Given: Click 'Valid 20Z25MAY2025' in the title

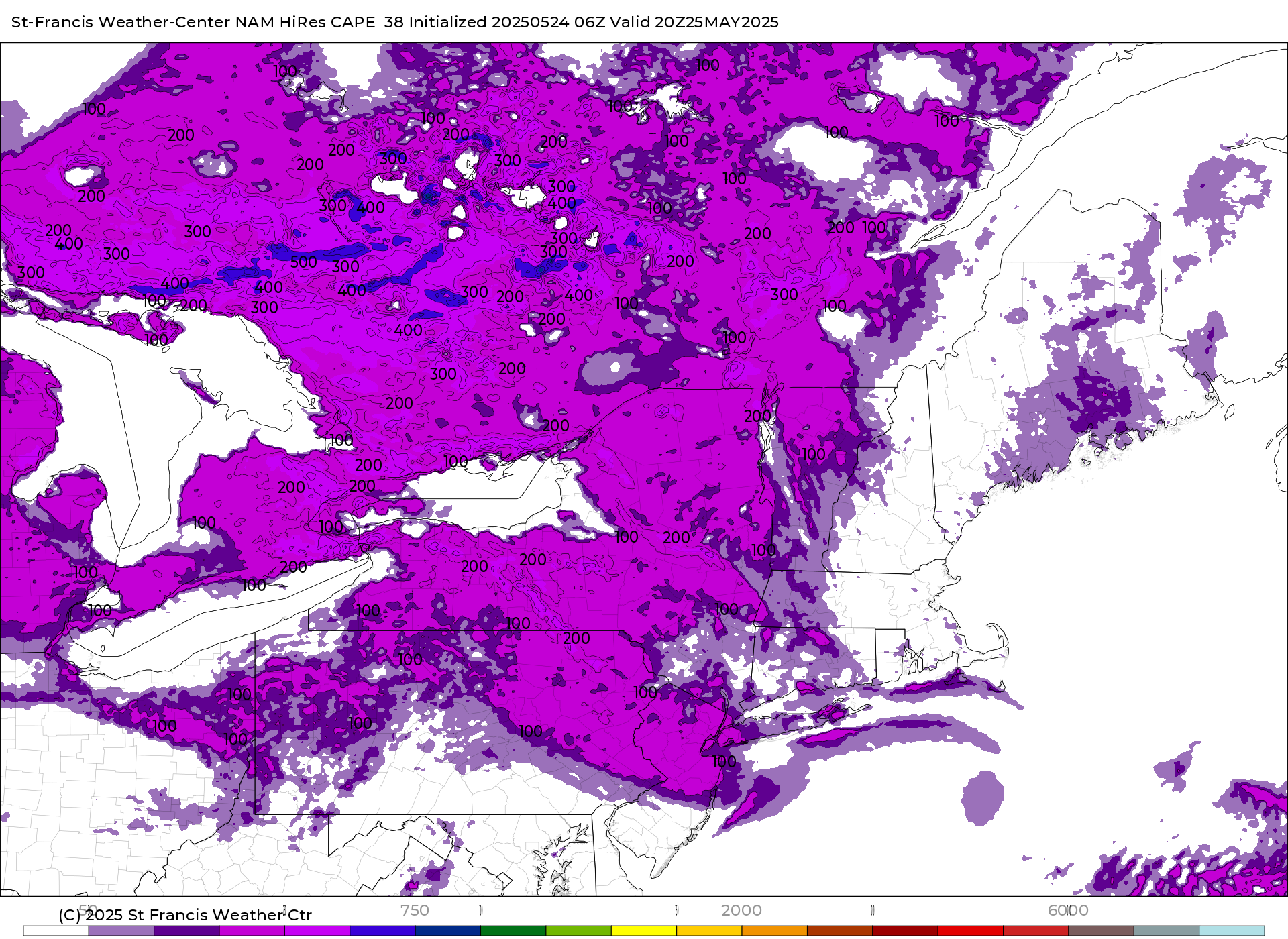Looking at the screenshot, I should (693, 22).
